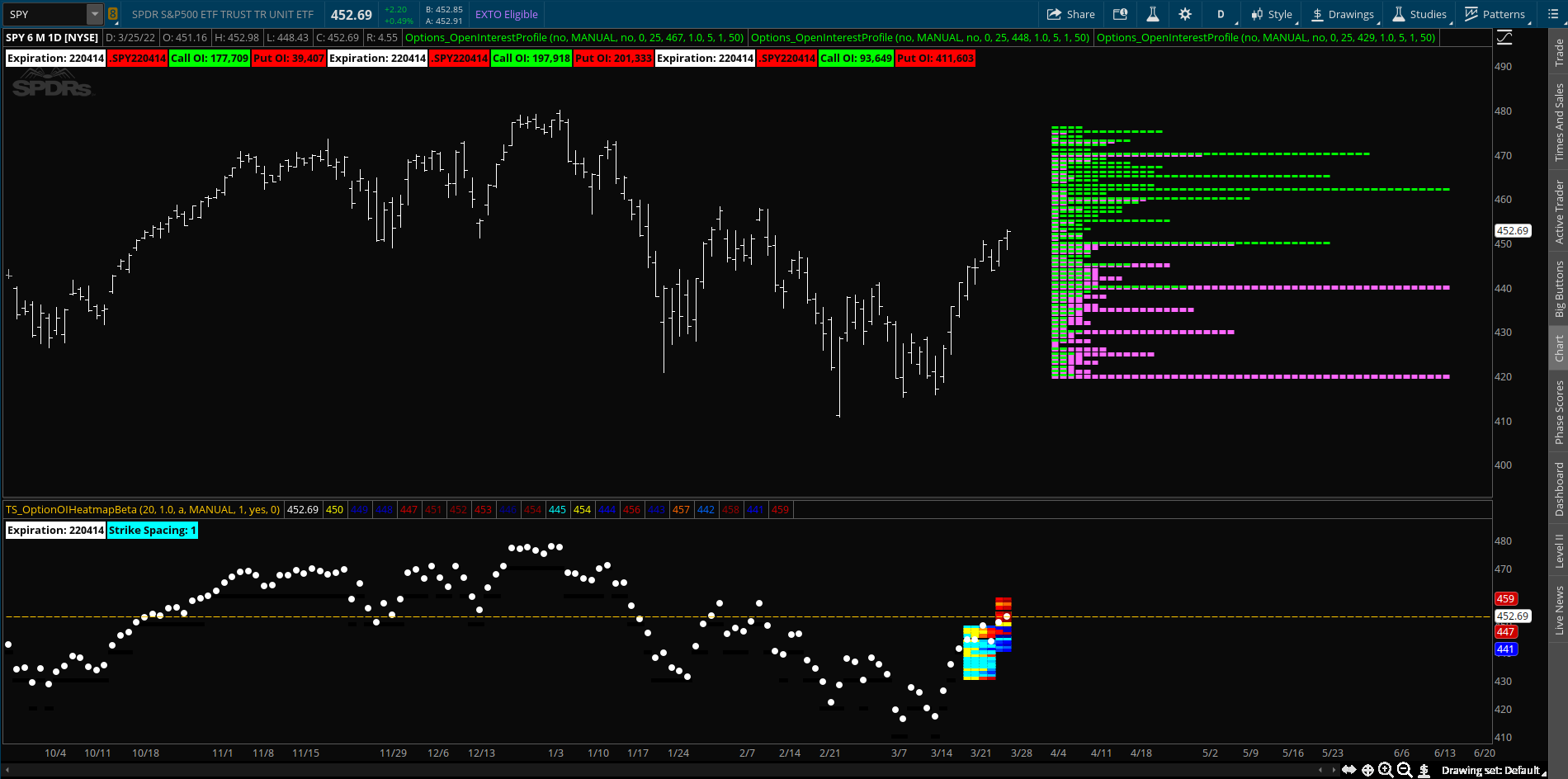1568x779 pixels.
Task: Click the zoom in magnifier icon
Action: coord(1386,770)
